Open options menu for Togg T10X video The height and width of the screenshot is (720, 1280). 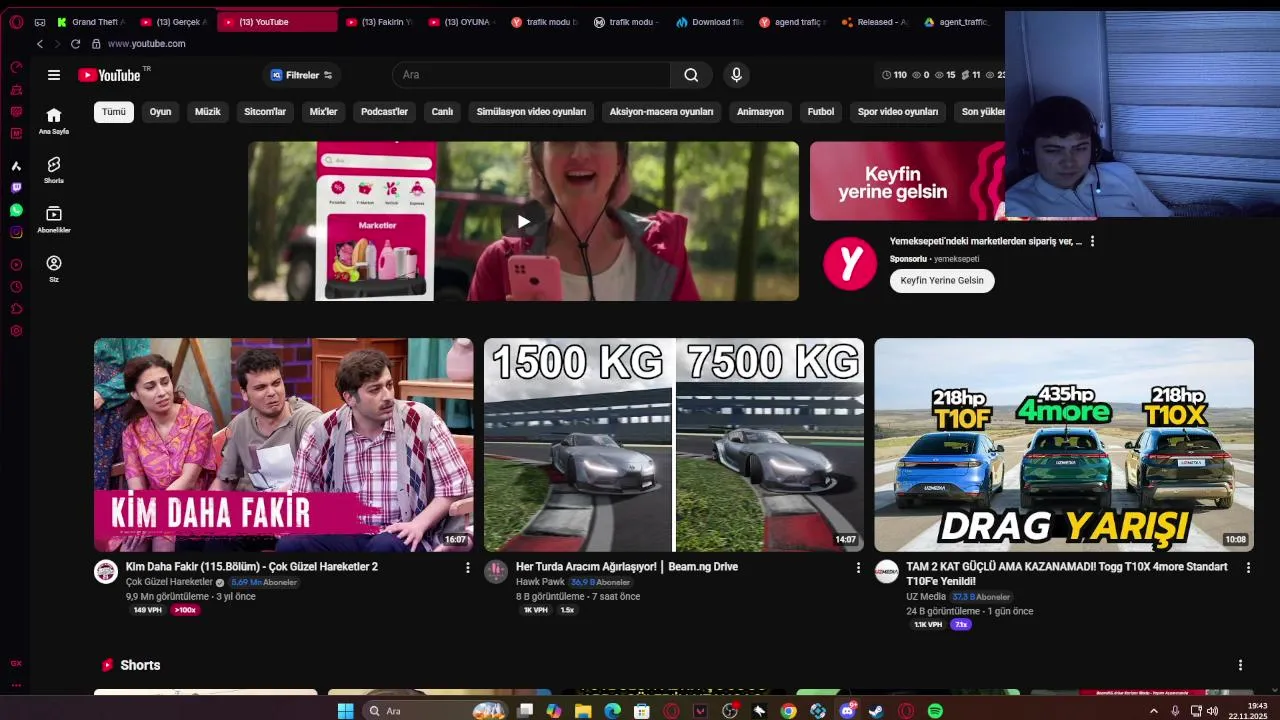[1247, 568]
